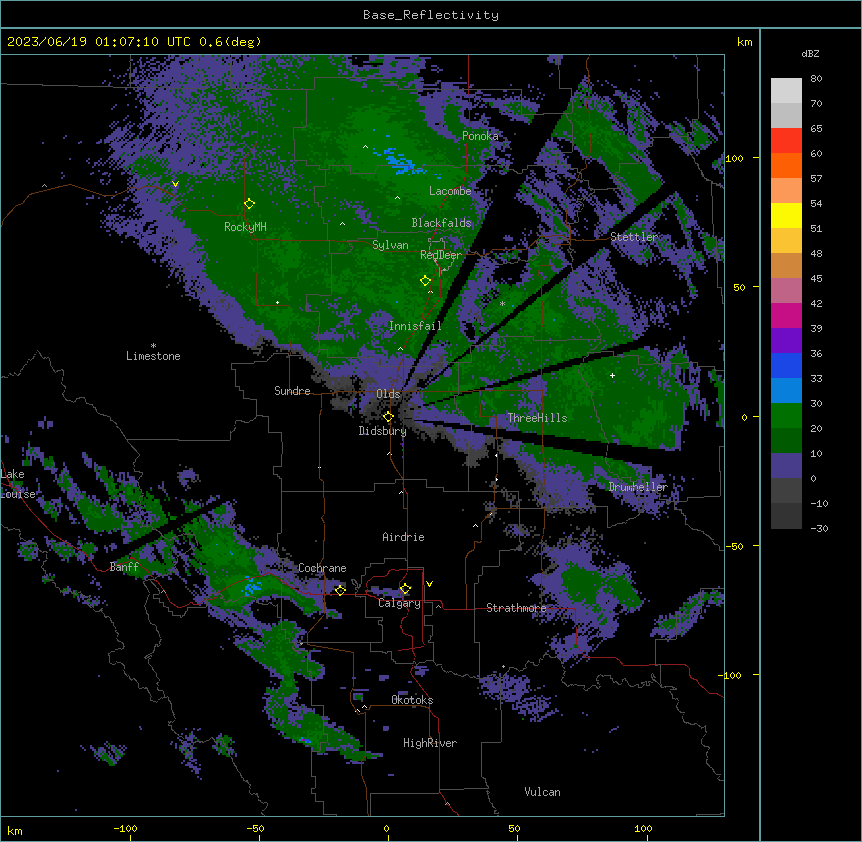
Task: Pick the orange 57–60 dBZ swatch
Action: [786, 165]
